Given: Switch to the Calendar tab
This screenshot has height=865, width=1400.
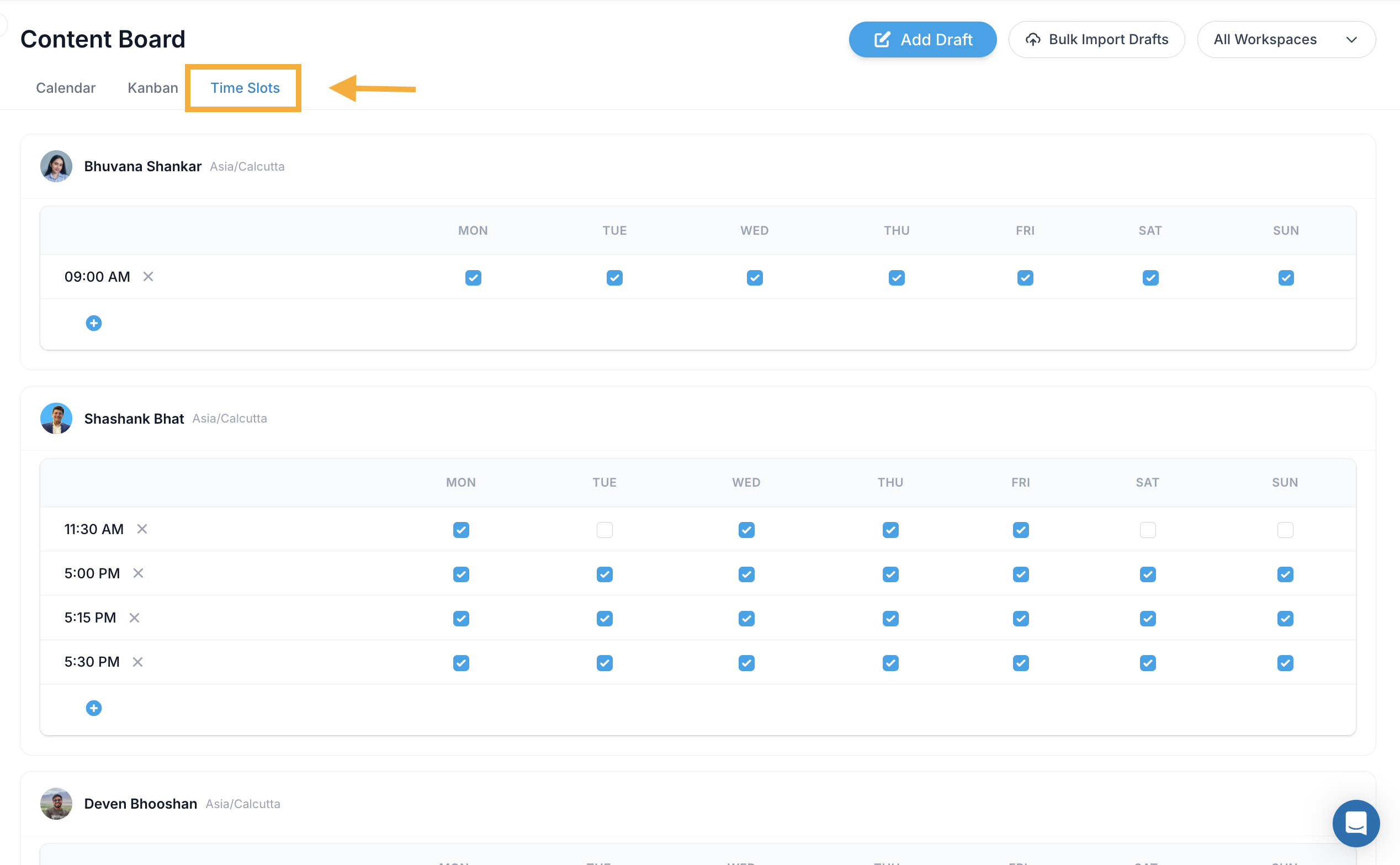Looking at the screenshot, I should 66,87.
